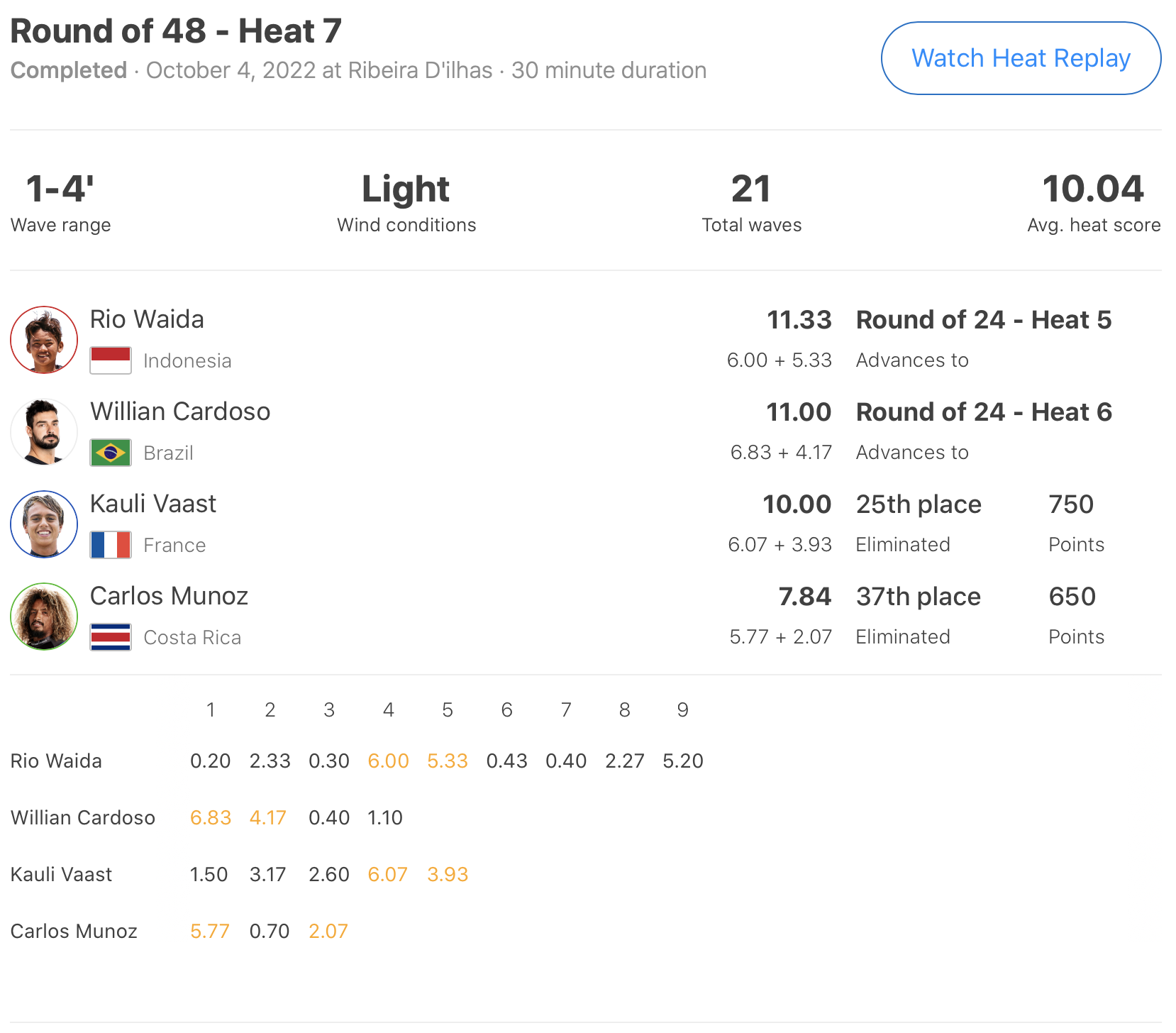Click Rio Waida's highlighted 6.00 wave score

point(388,761)
